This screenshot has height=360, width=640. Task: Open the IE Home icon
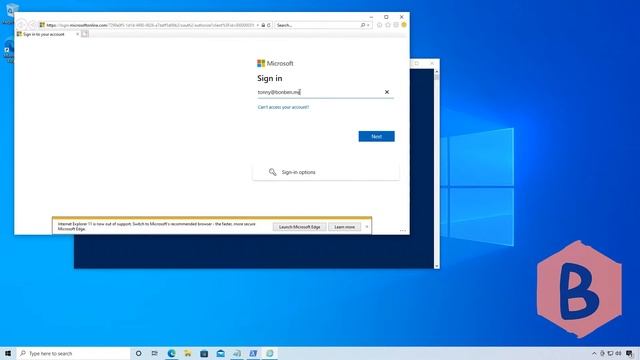coord(380,25)
